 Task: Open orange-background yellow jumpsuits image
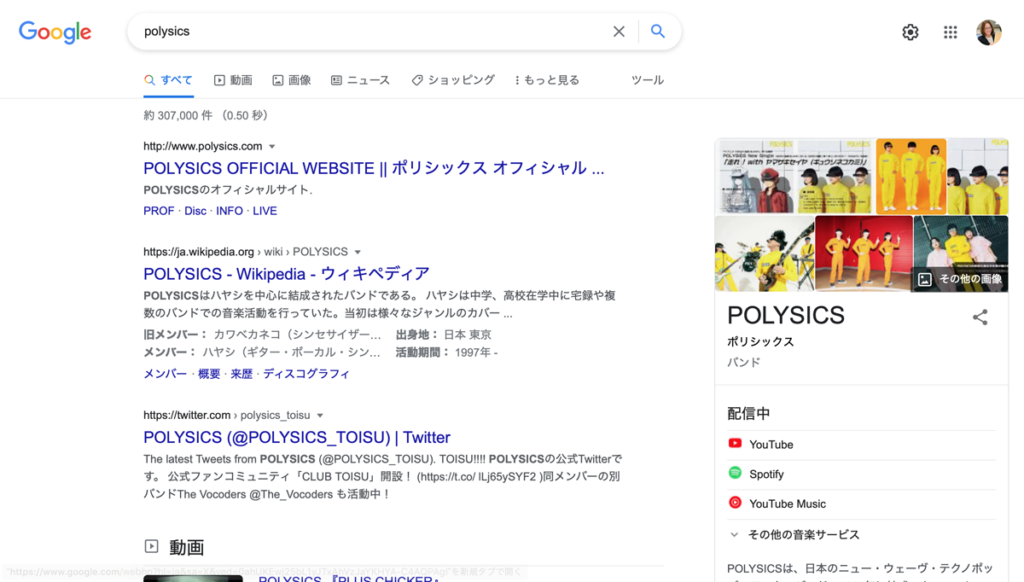pos(910,176)
